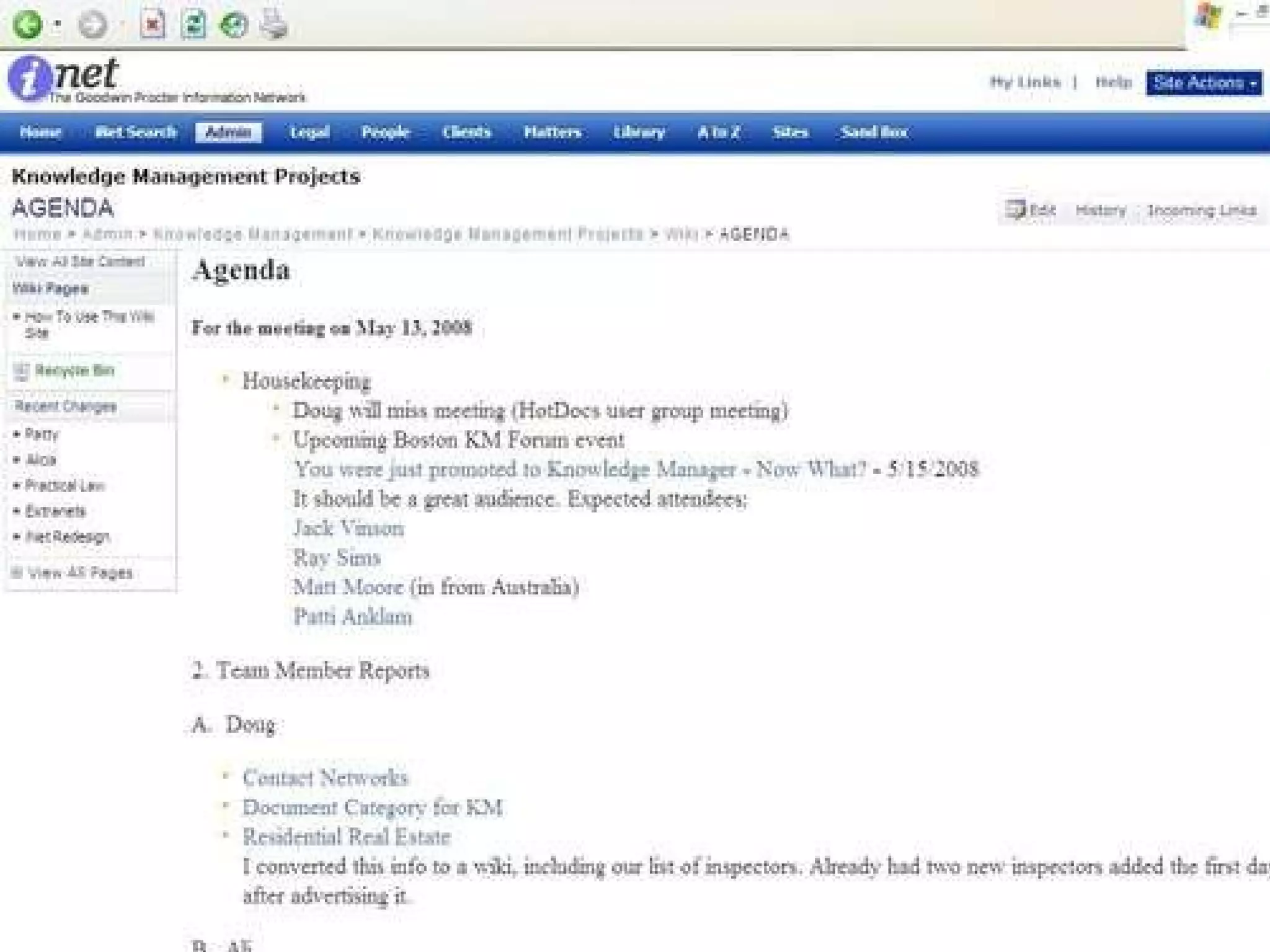Open the Recycle Bin in sidebar
This screenshot has width=1270, height=952.
click(x=74, y=371)
